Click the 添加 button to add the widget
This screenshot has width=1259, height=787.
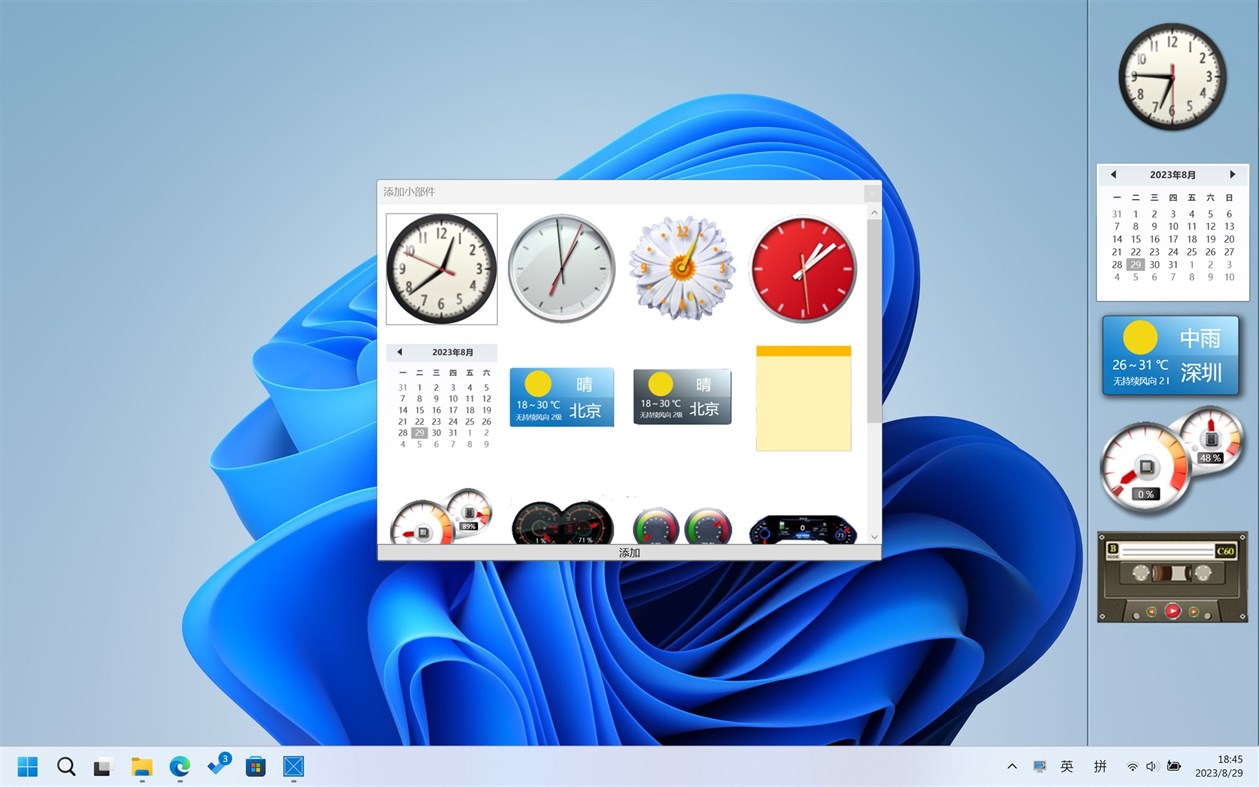click(x=628, y=552)
